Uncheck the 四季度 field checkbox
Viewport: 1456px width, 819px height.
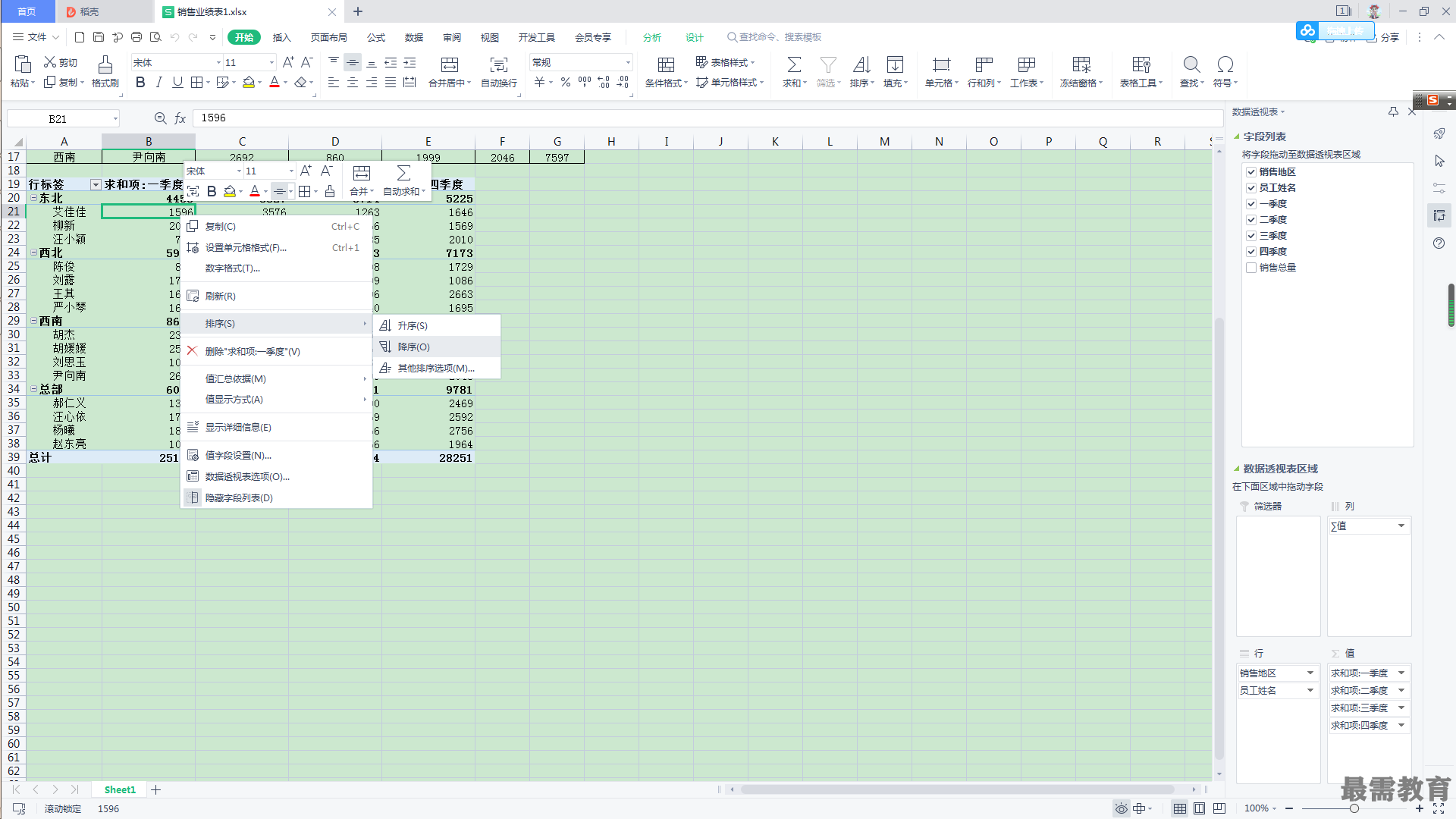click(1251, 252)
